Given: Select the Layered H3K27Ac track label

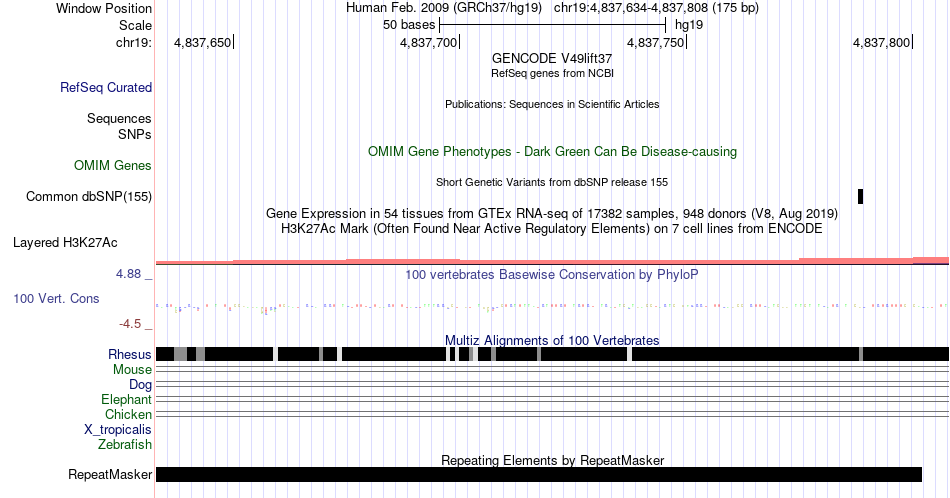Looking at the screenshot, I should [65, 242].
